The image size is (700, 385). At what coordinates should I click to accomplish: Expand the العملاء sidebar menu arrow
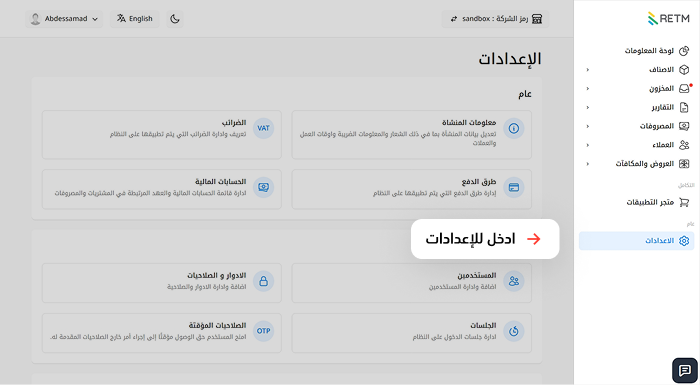point(588,145)
